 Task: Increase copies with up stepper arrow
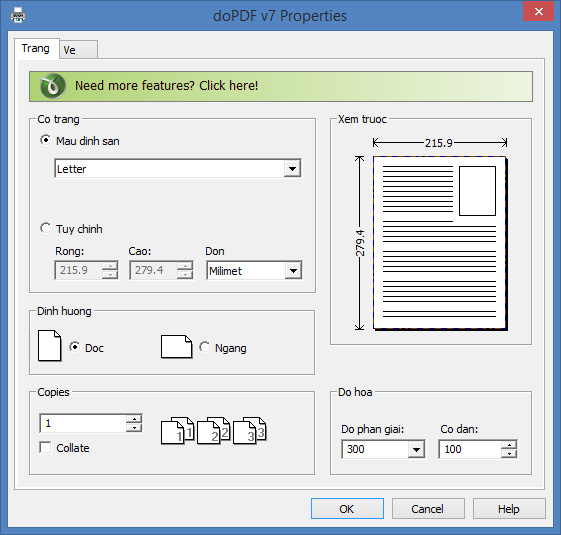tap(134, 419)
